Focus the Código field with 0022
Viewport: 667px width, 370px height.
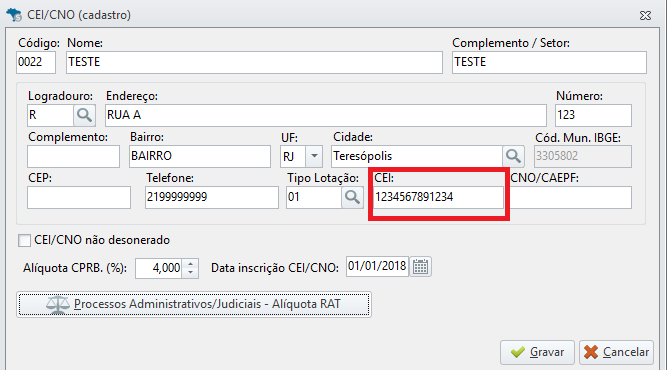36,63
